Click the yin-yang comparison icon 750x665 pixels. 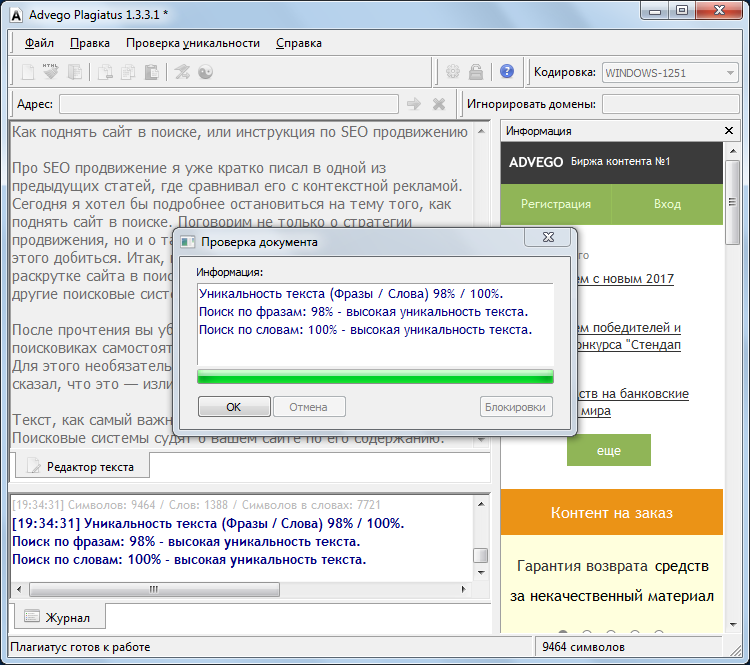(206, 72)
